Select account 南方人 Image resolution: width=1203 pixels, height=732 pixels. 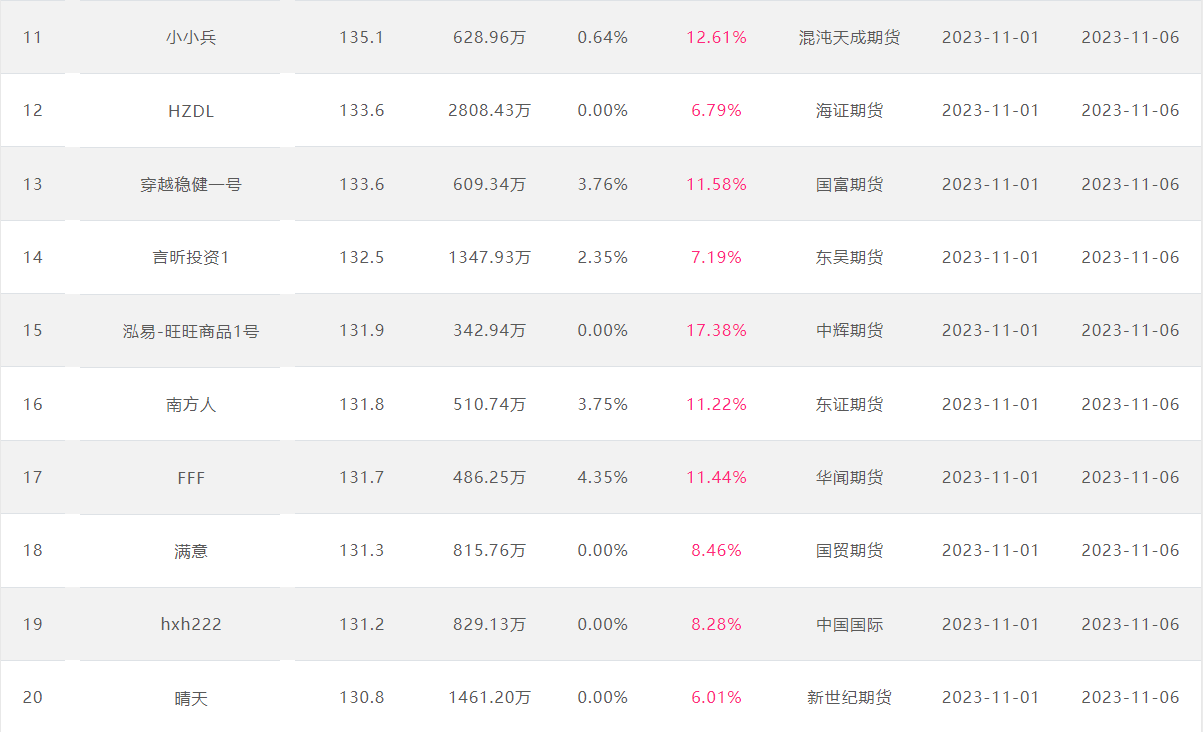(x=191, y=405)
